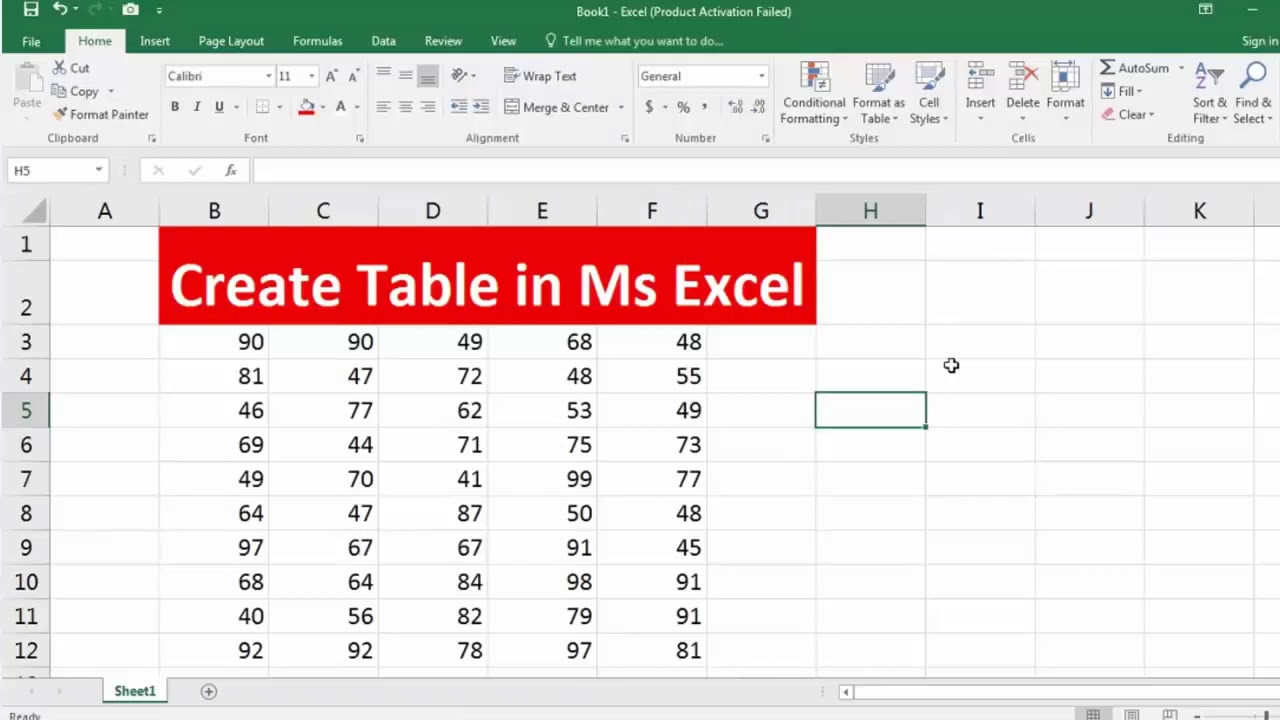Viewport: 1280px width, 720px height.
Task: Open the Calibri font name dropdown
Action: pos(268,76)
